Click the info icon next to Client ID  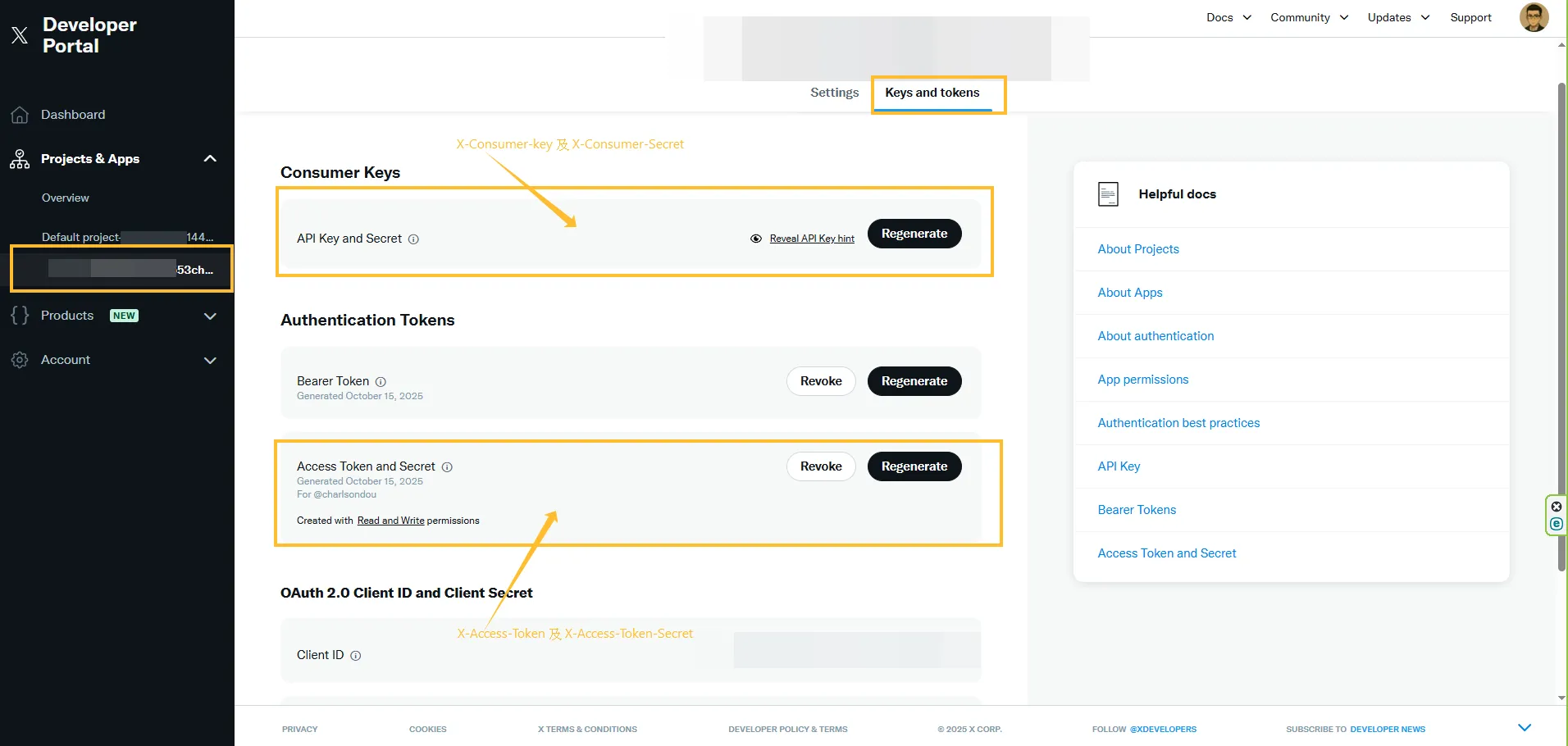pyautogui.click(x=355, y=656)
